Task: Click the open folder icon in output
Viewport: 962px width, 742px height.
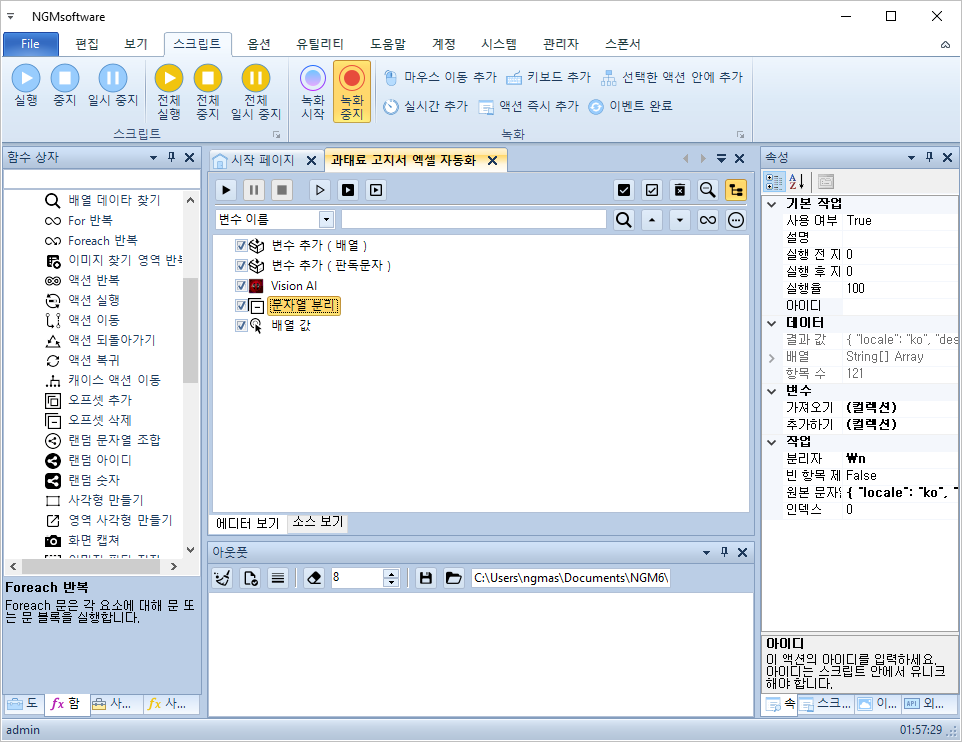Action: click(453, 578)
